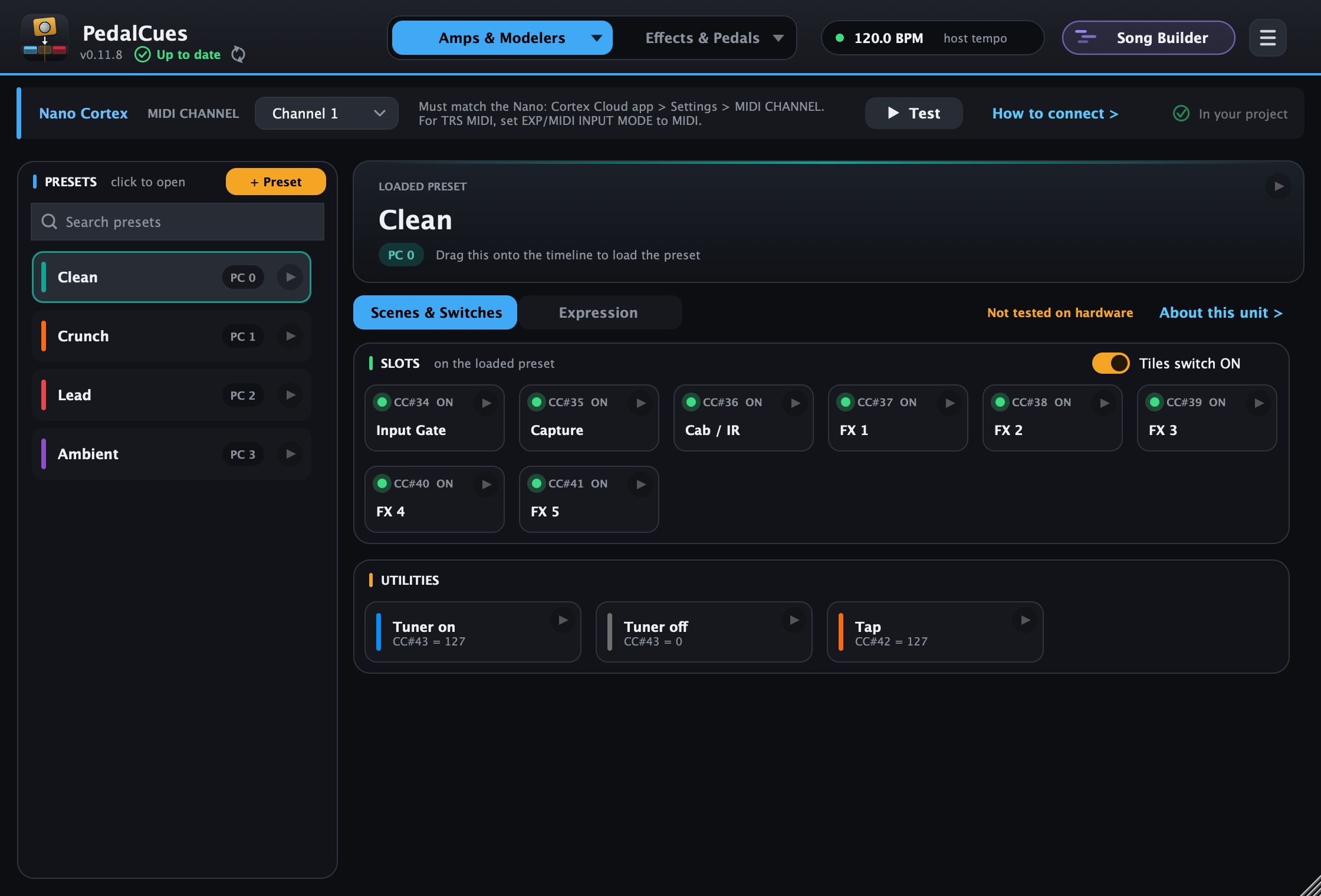Click the 120.0 BPM tempo display

tap(932, 38)
